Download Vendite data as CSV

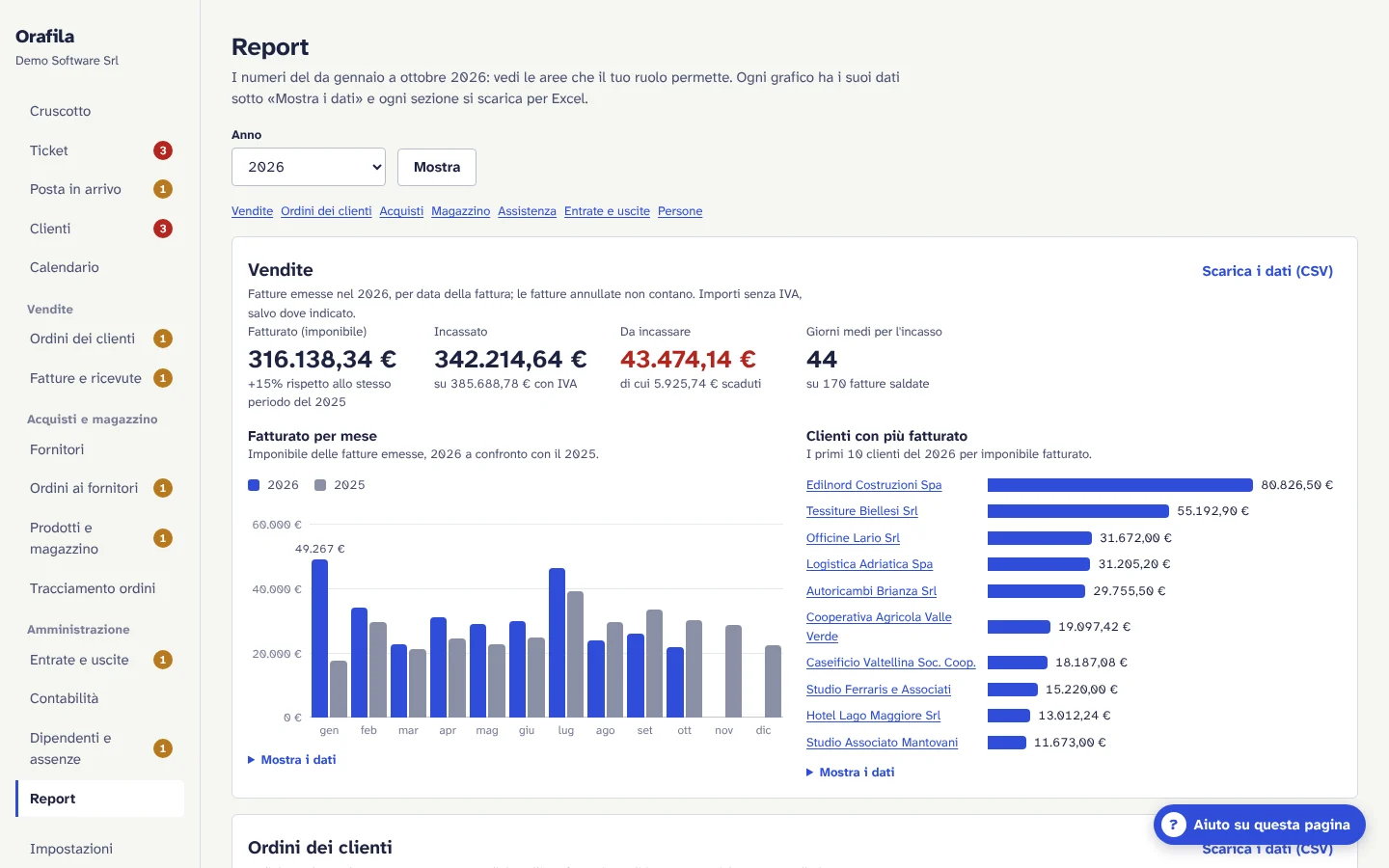coord(1267,271)
